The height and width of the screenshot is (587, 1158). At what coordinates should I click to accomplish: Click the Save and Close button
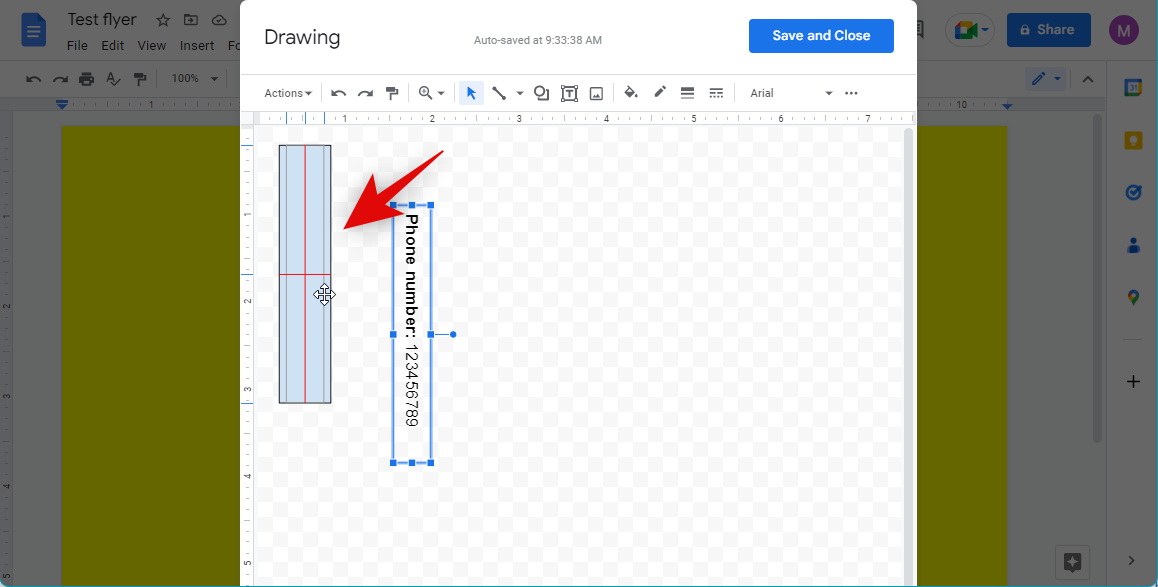(821, 36)
